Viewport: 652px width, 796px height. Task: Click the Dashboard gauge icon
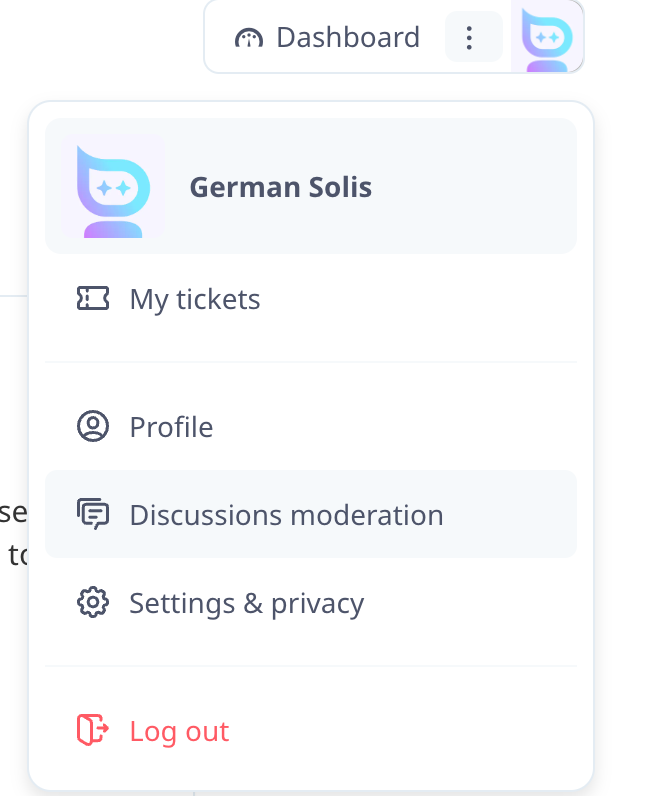(x=249, y=38)
